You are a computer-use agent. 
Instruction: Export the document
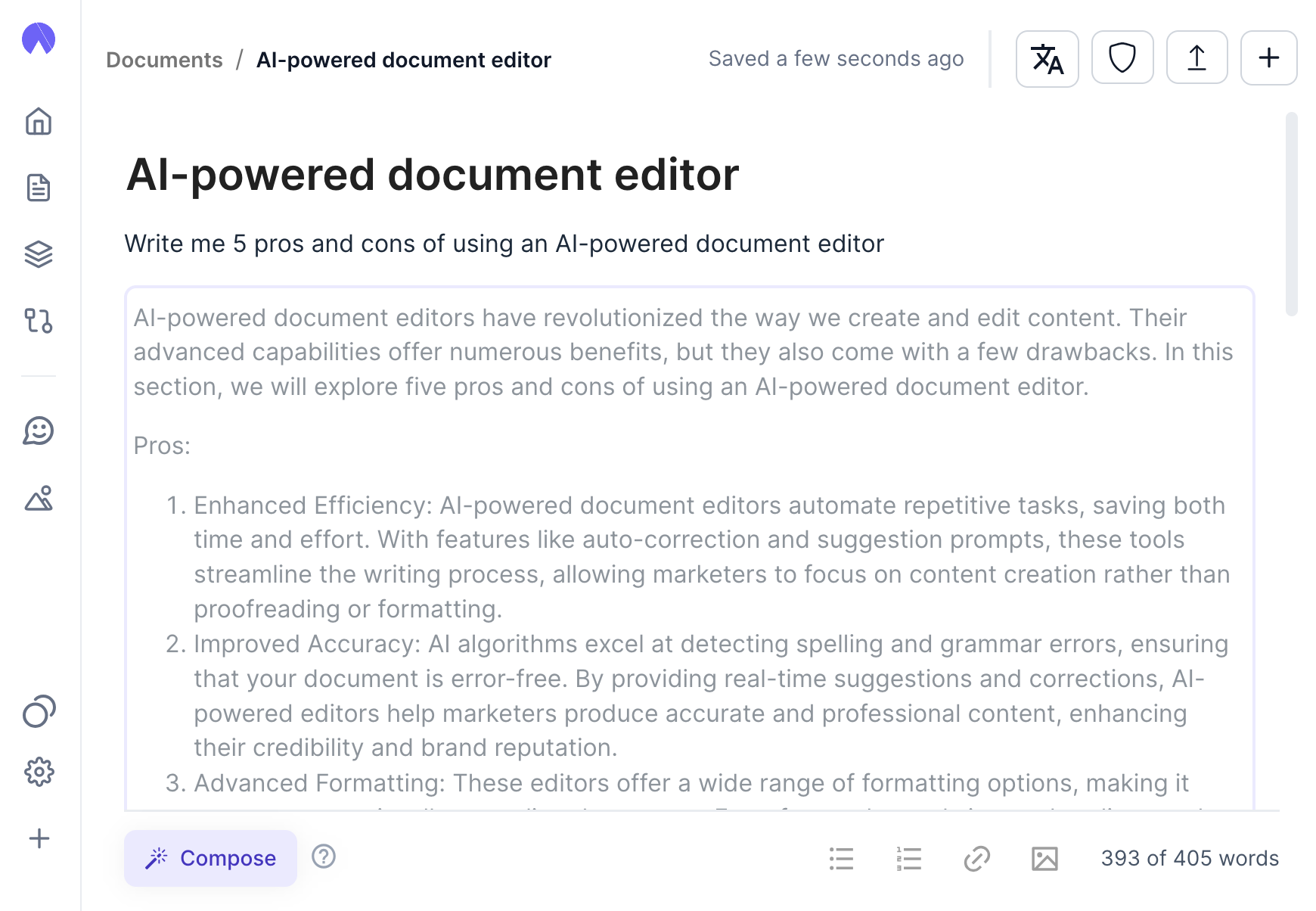click(x=1197, y=58)
